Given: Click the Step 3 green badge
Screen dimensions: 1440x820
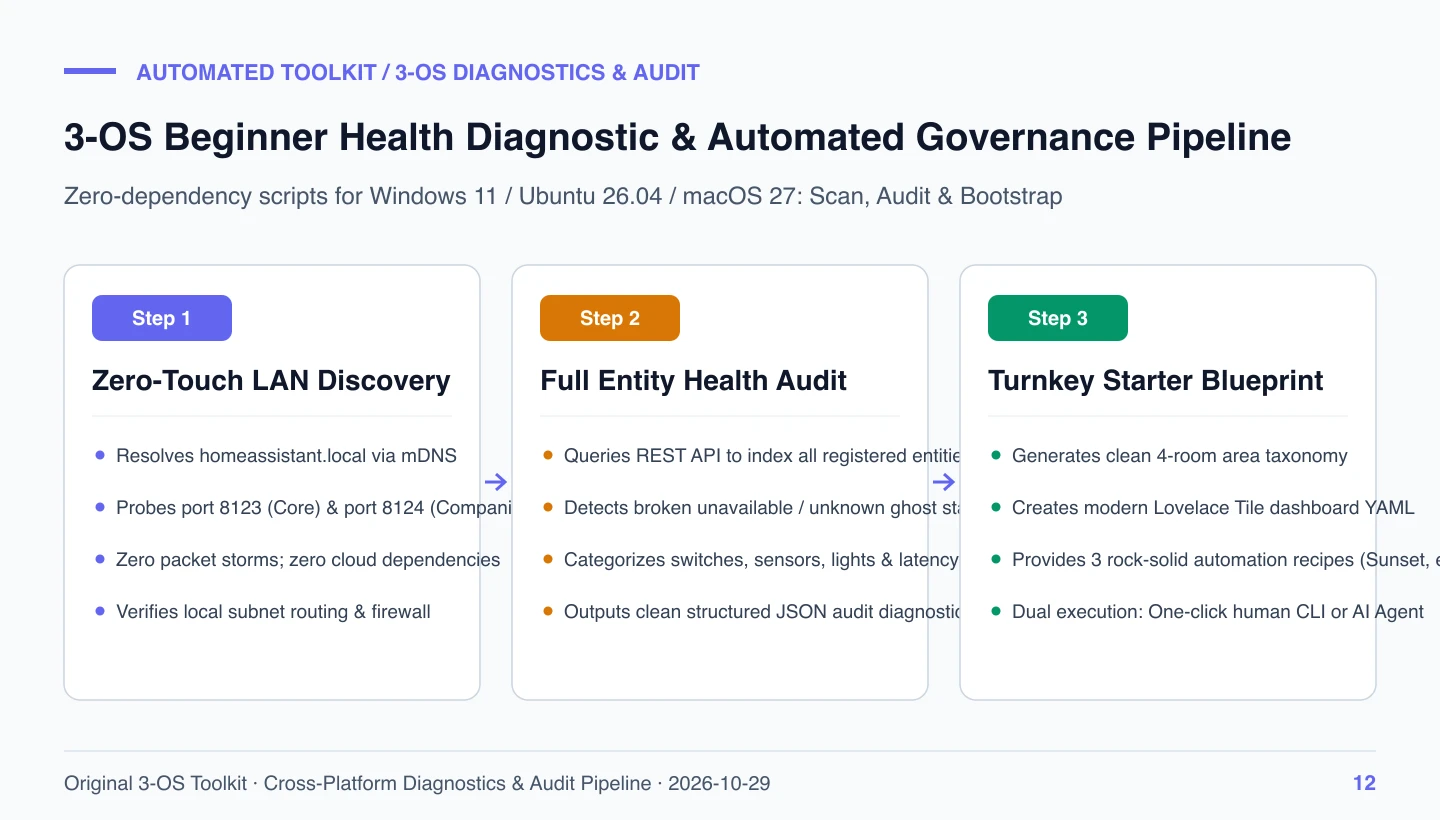Looking at the screenshot, I should (1058, 318).
